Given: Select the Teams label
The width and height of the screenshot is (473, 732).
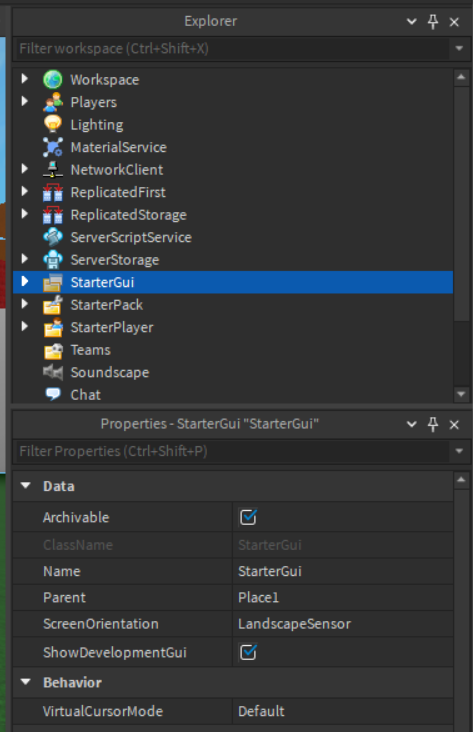Looking at the screenshot, I should click(x=91, y=350).
